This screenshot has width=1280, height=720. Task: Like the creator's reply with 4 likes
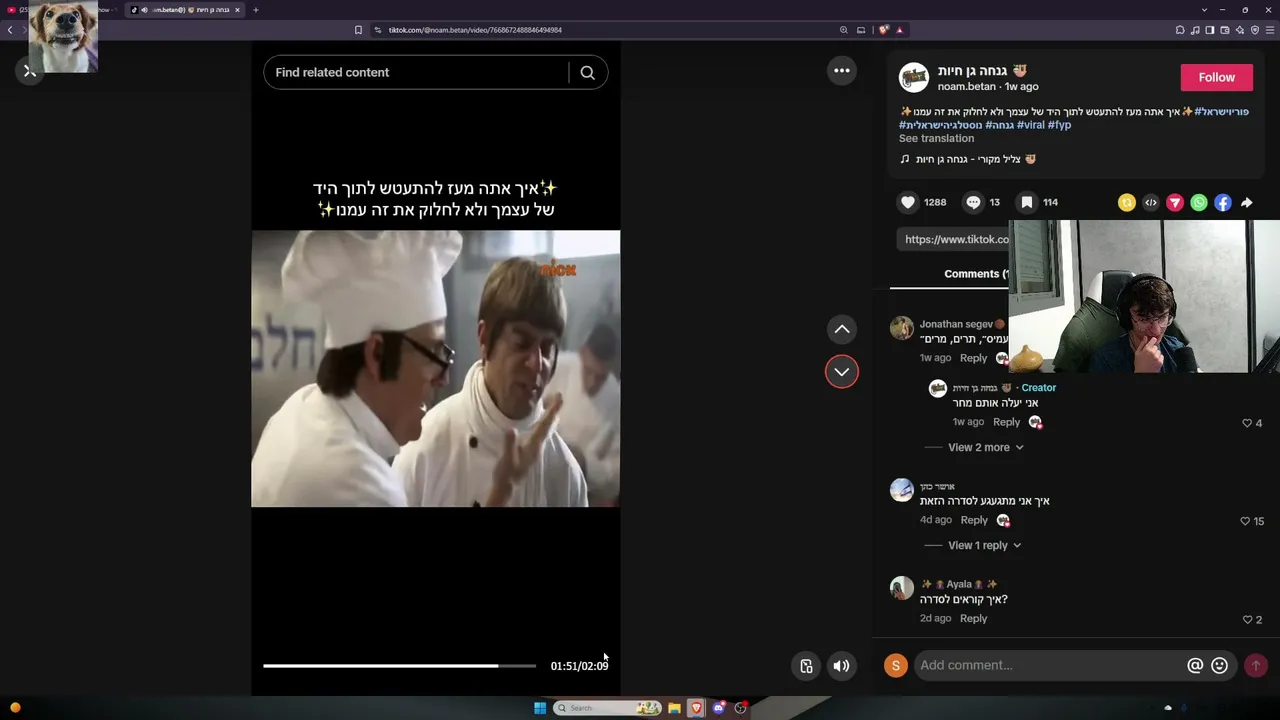(1247, 423)
